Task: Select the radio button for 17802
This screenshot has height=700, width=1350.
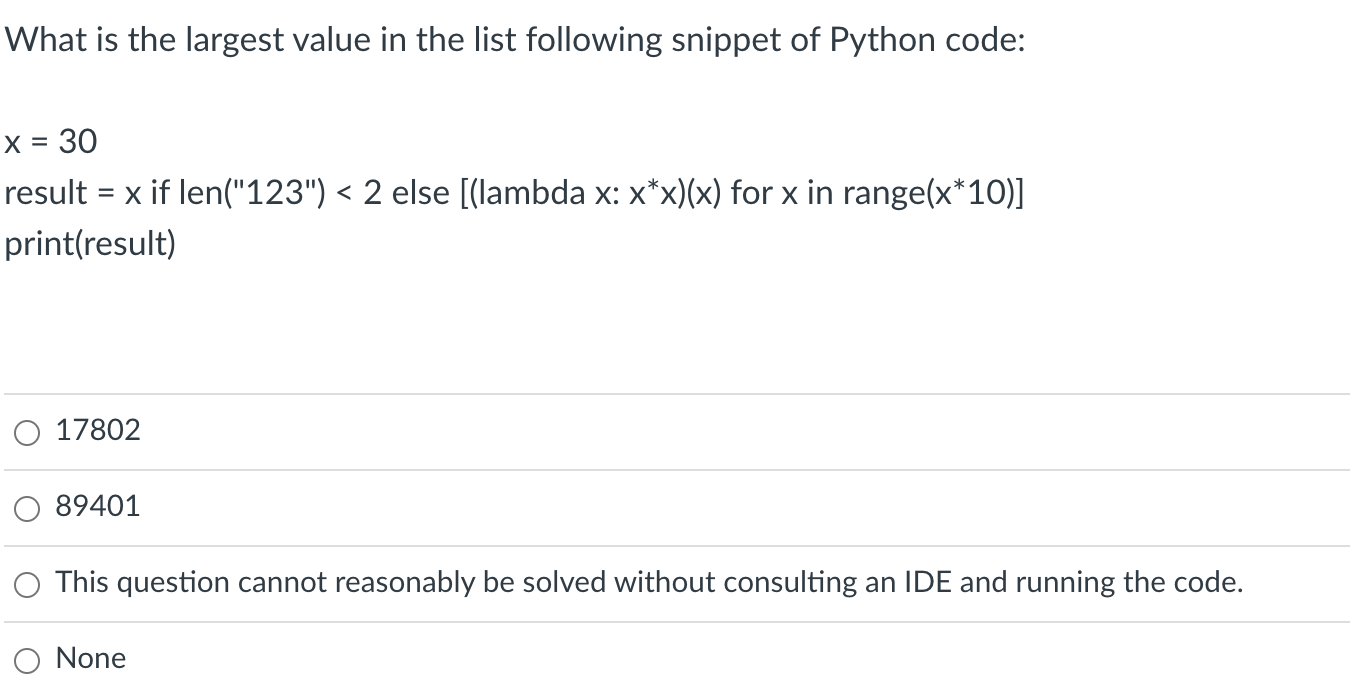Action: [x=28, y=433]
